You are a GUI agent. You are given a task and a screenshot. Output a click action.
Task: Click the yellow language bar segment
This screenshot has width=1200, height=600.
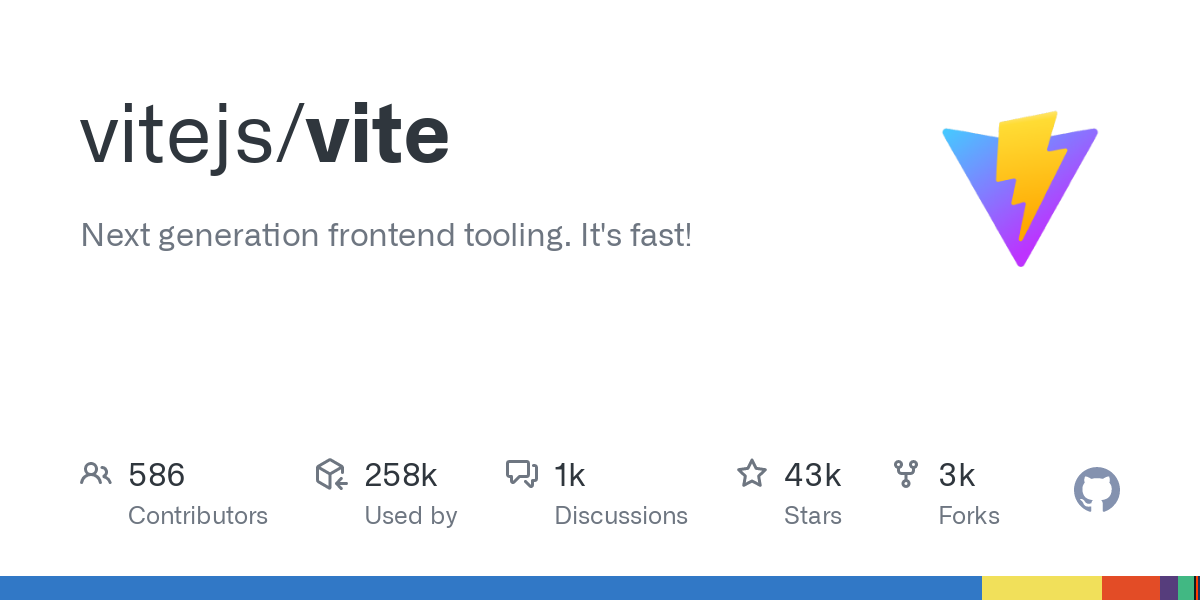click(1041, 588)
